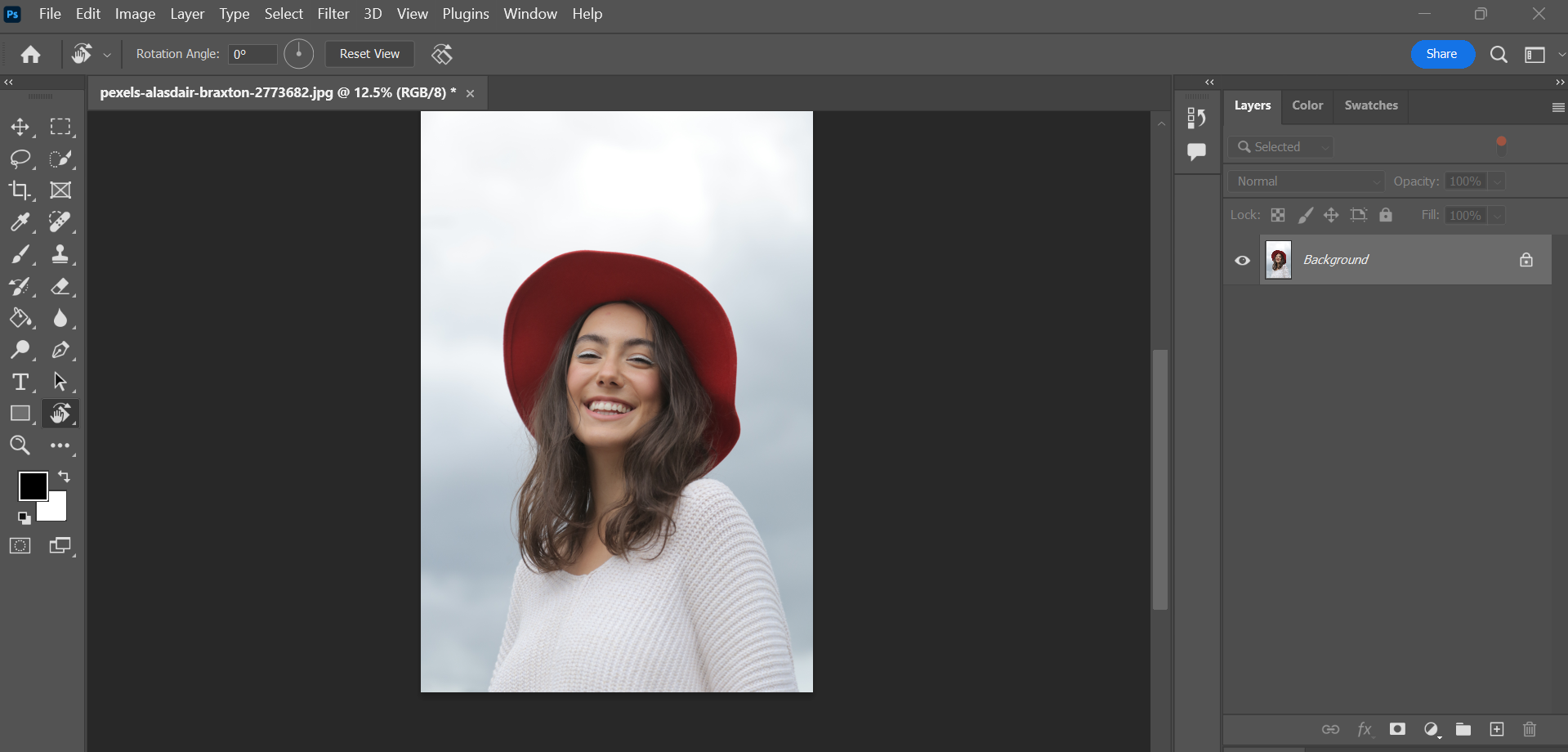Image resolution: width=1568 pixels, height=752 pixels.
Task: Open the Filter menu
Action: (333, 14)
